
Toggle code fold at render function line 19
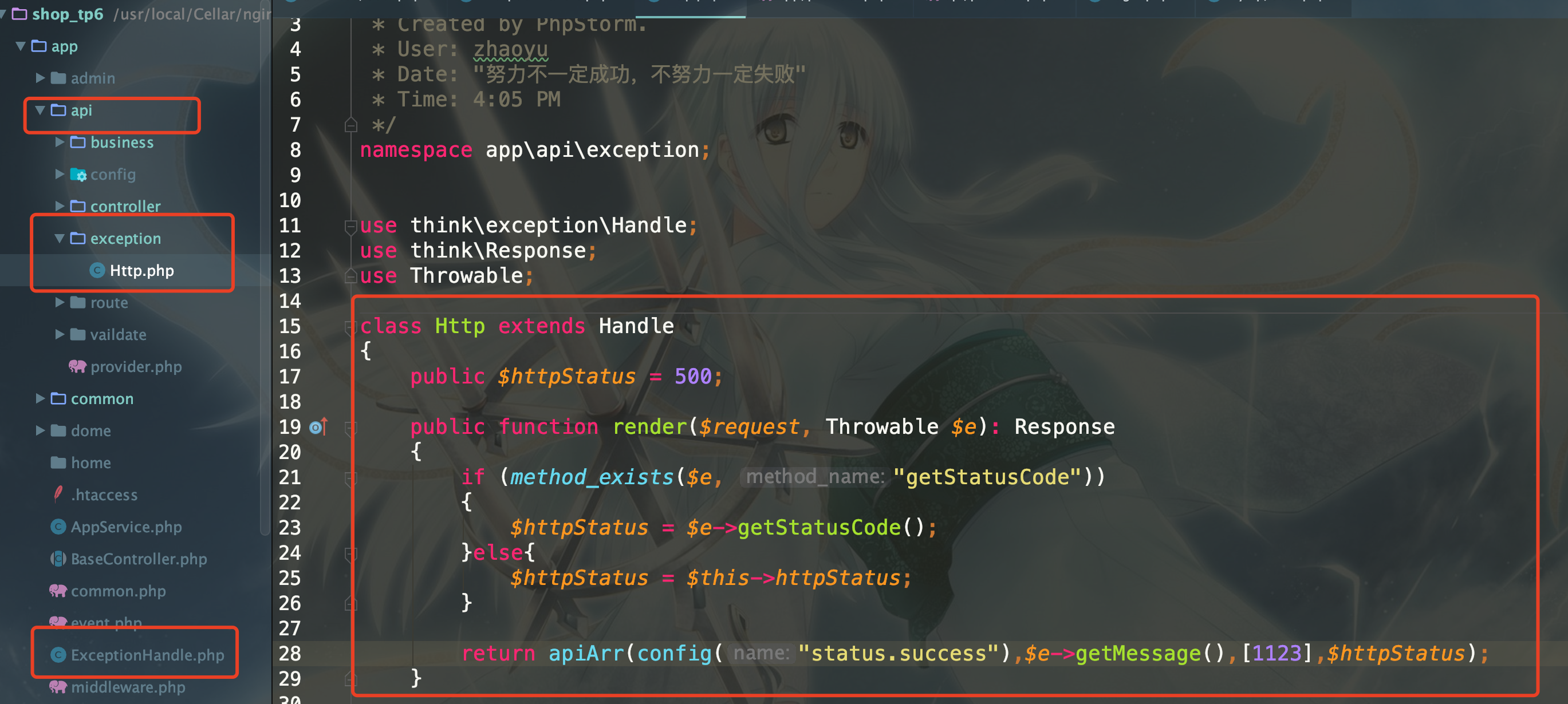tap(350, 428)
